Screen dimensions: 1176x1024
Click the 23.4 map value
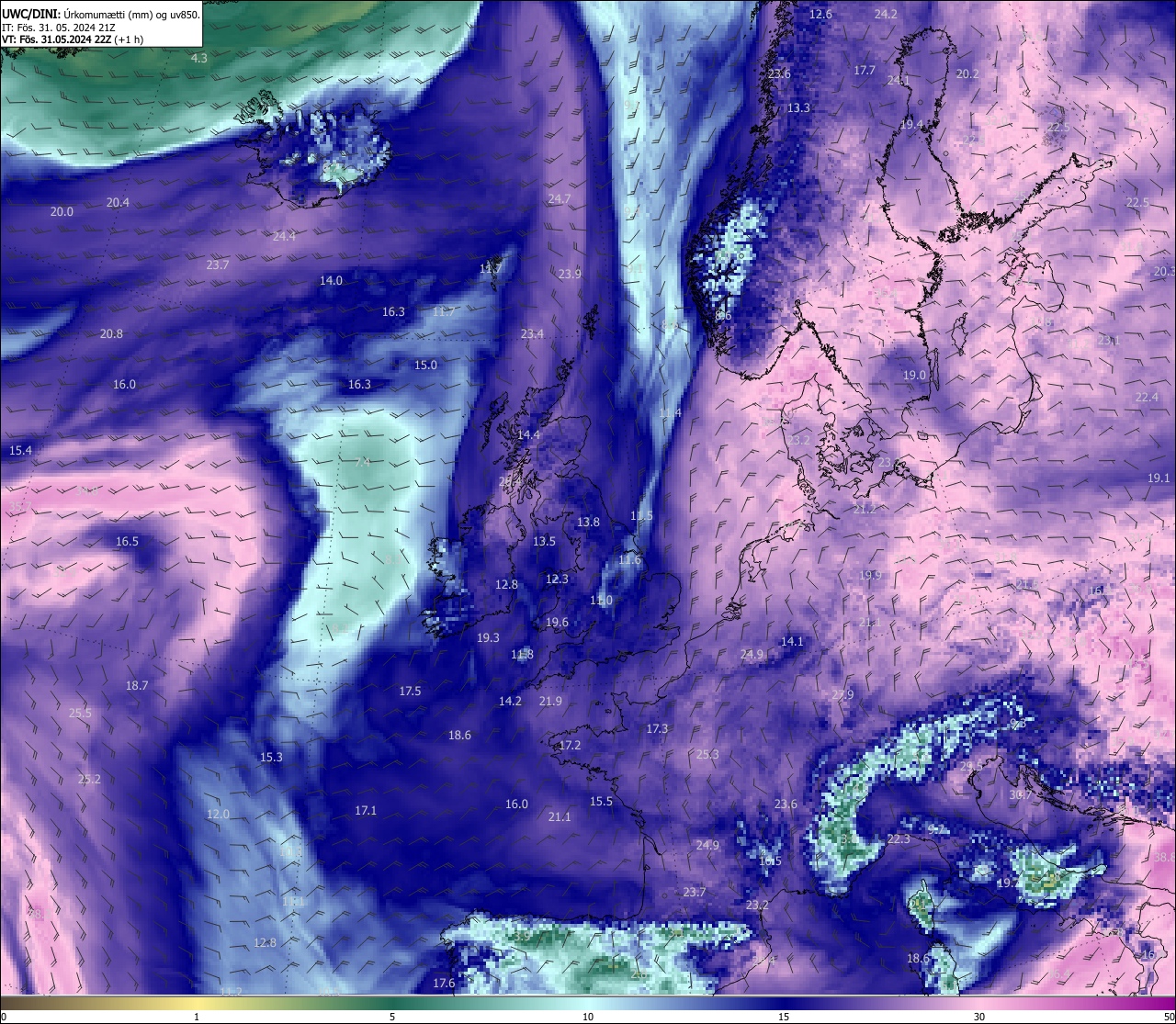[x=532, y=333]
